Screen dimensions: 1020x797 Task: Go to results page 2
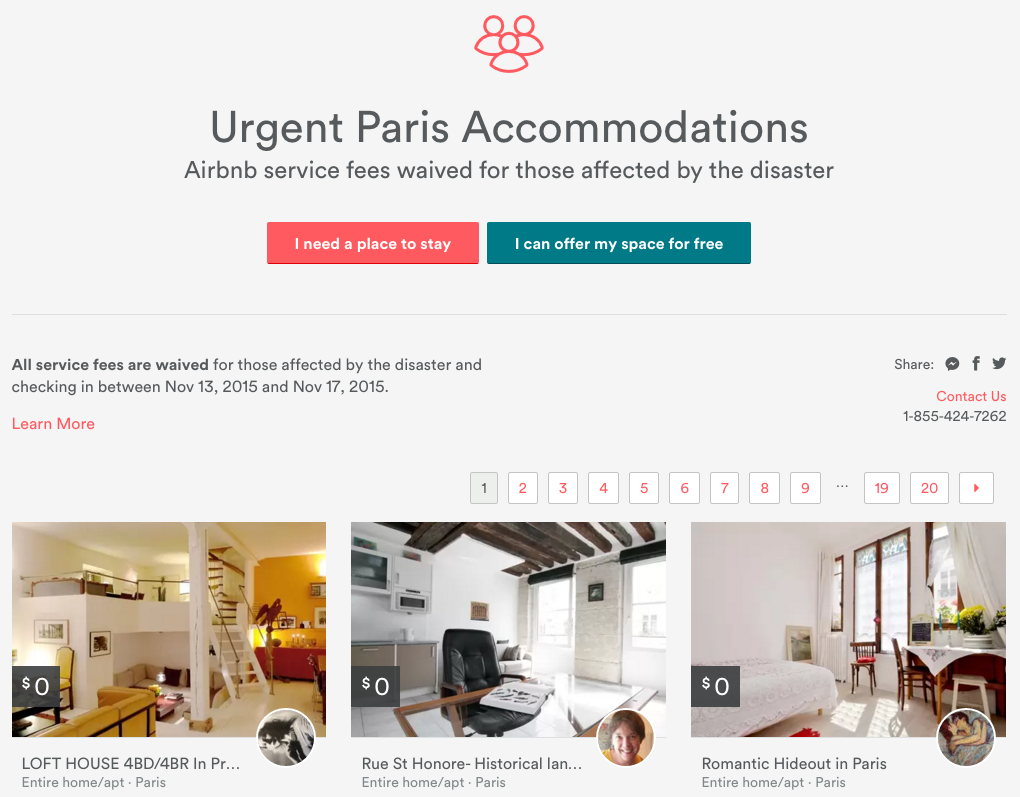click(522, 488)
